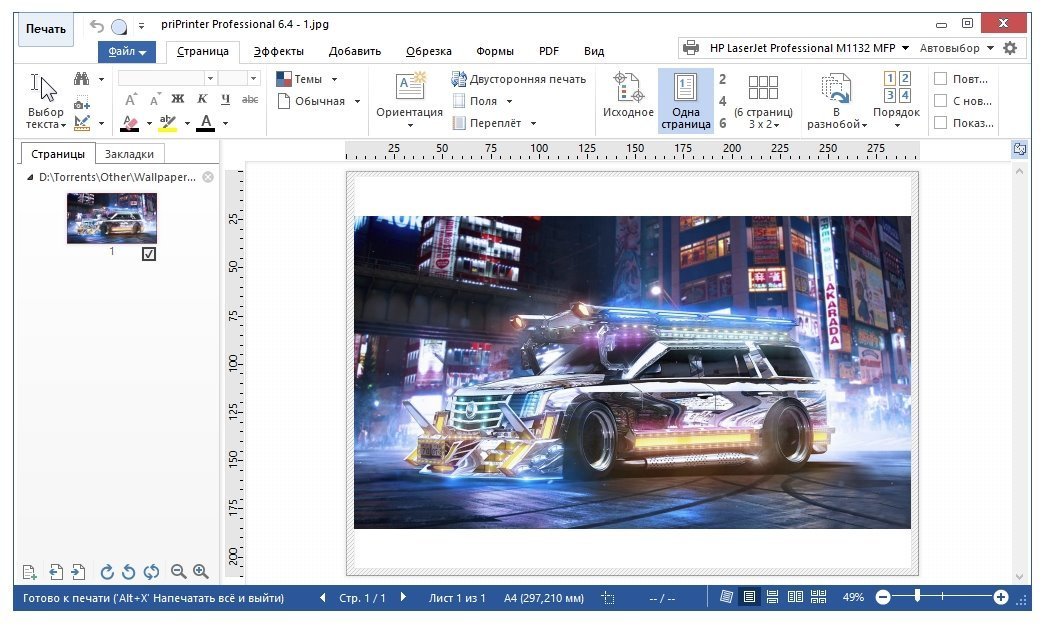Check the С нов... checkbox
This screenshot has height=630, width=1049.
click(940, 101)
